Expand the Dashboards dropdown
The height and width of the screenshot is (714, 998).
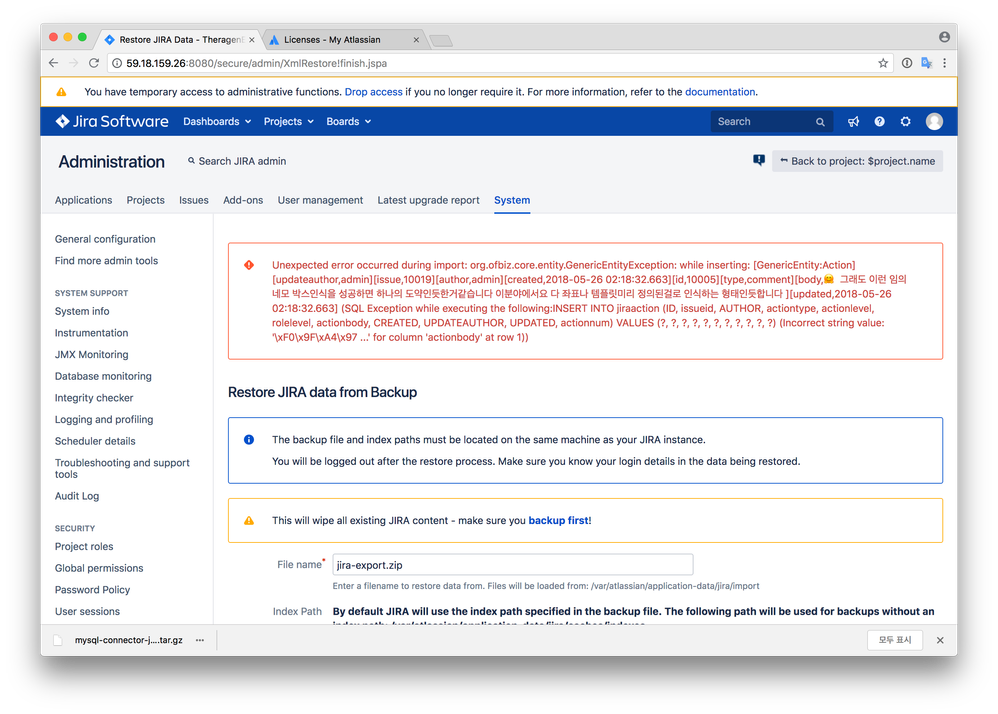(x=217, y=122)
